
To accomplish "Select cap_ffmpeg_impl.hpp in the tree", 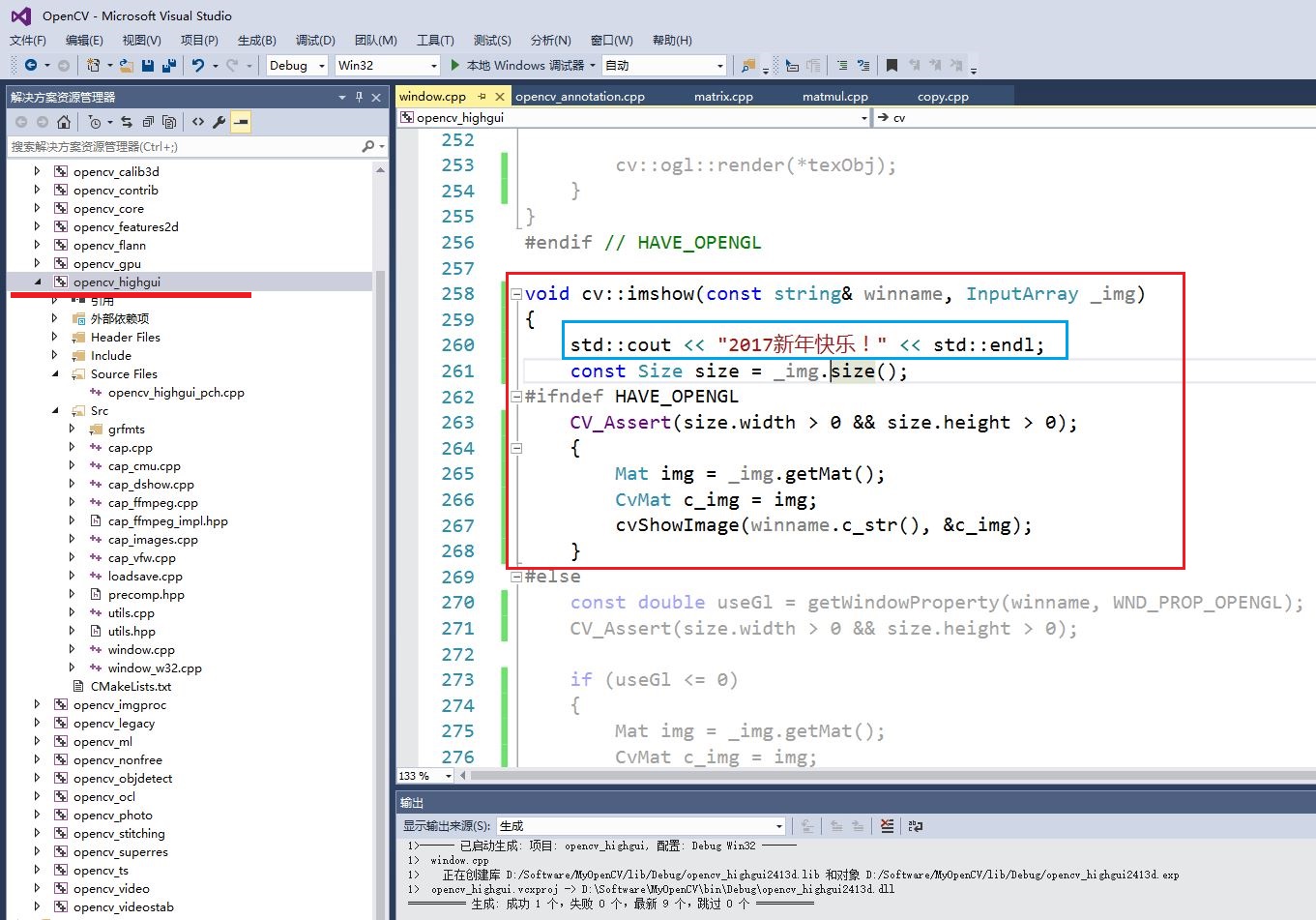I will [x=168, y=521].
